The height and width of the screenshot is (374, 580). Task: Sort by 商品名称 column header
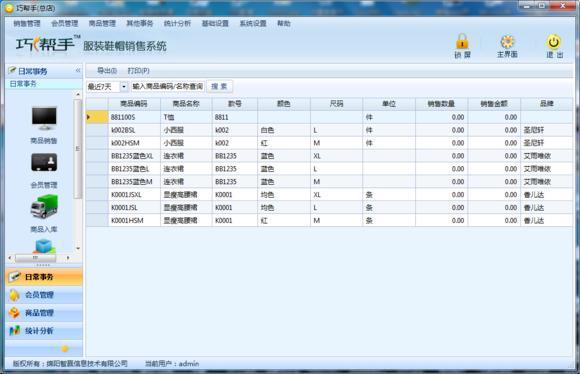[x=186, y=104]
